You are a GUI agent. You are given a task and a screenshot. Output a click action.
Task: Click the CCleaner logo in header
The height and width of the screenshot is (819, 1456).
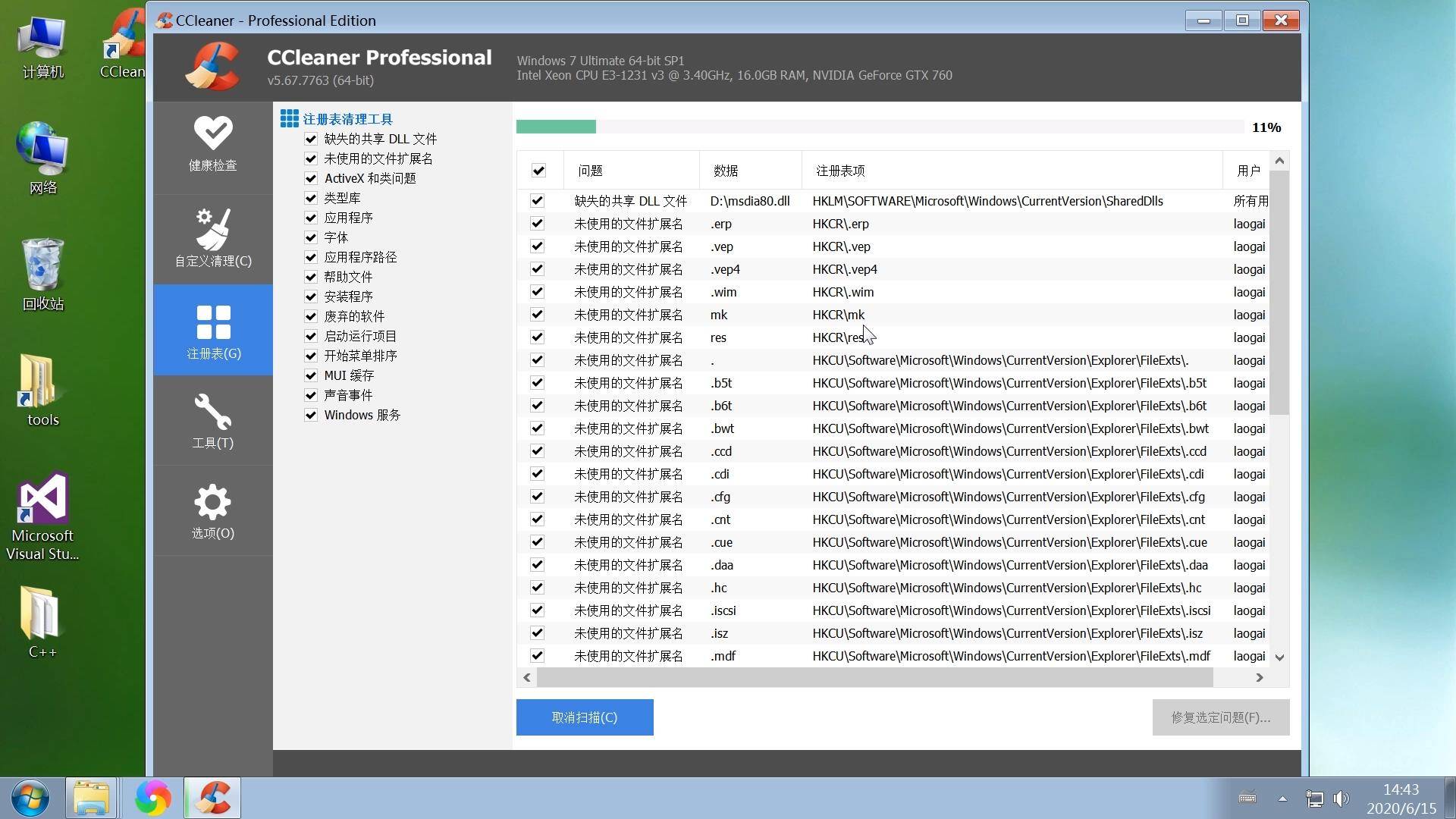tap(214, 67)
